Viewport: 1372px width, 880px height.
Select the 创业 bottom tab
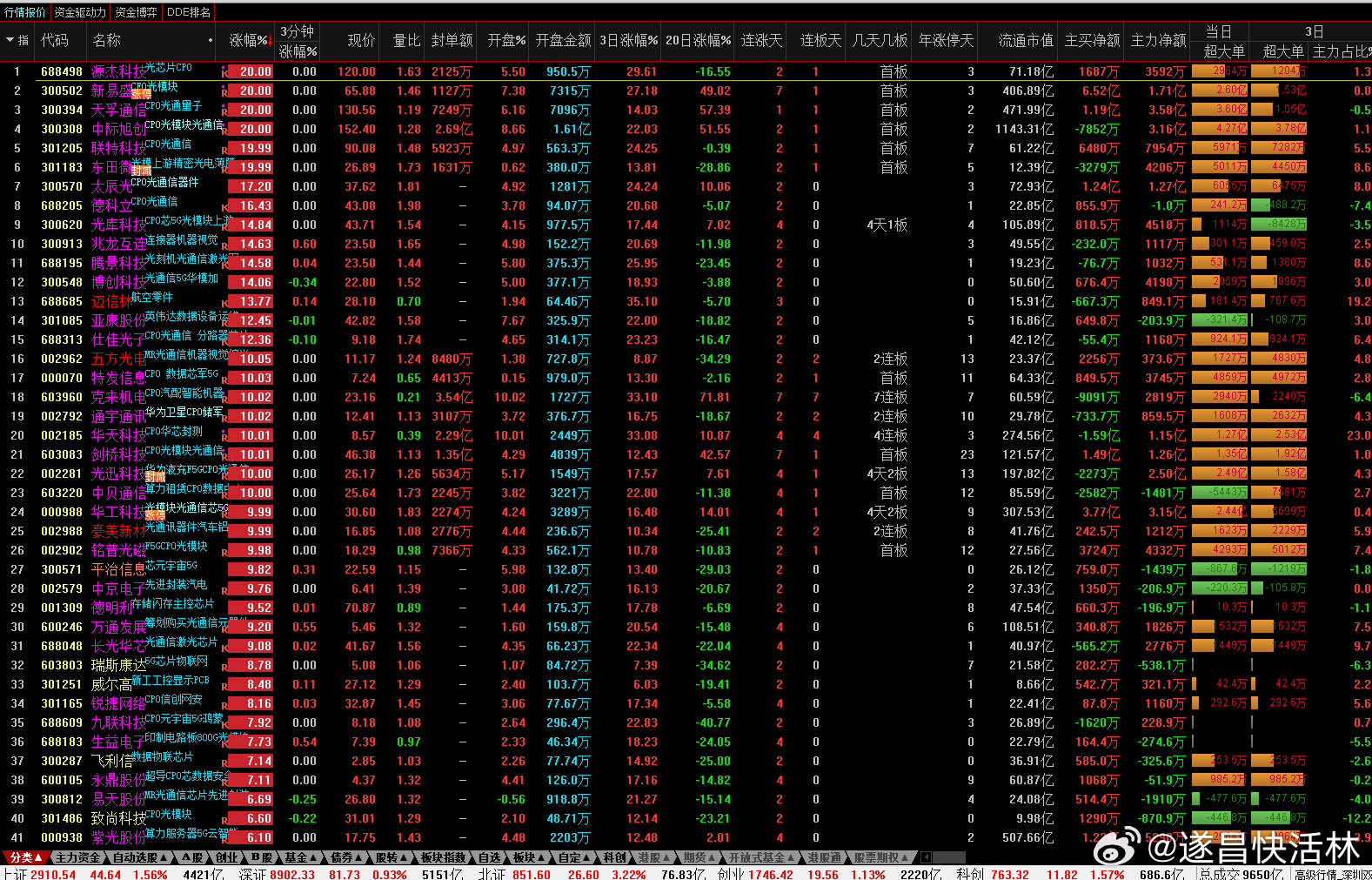pos(226,857)
